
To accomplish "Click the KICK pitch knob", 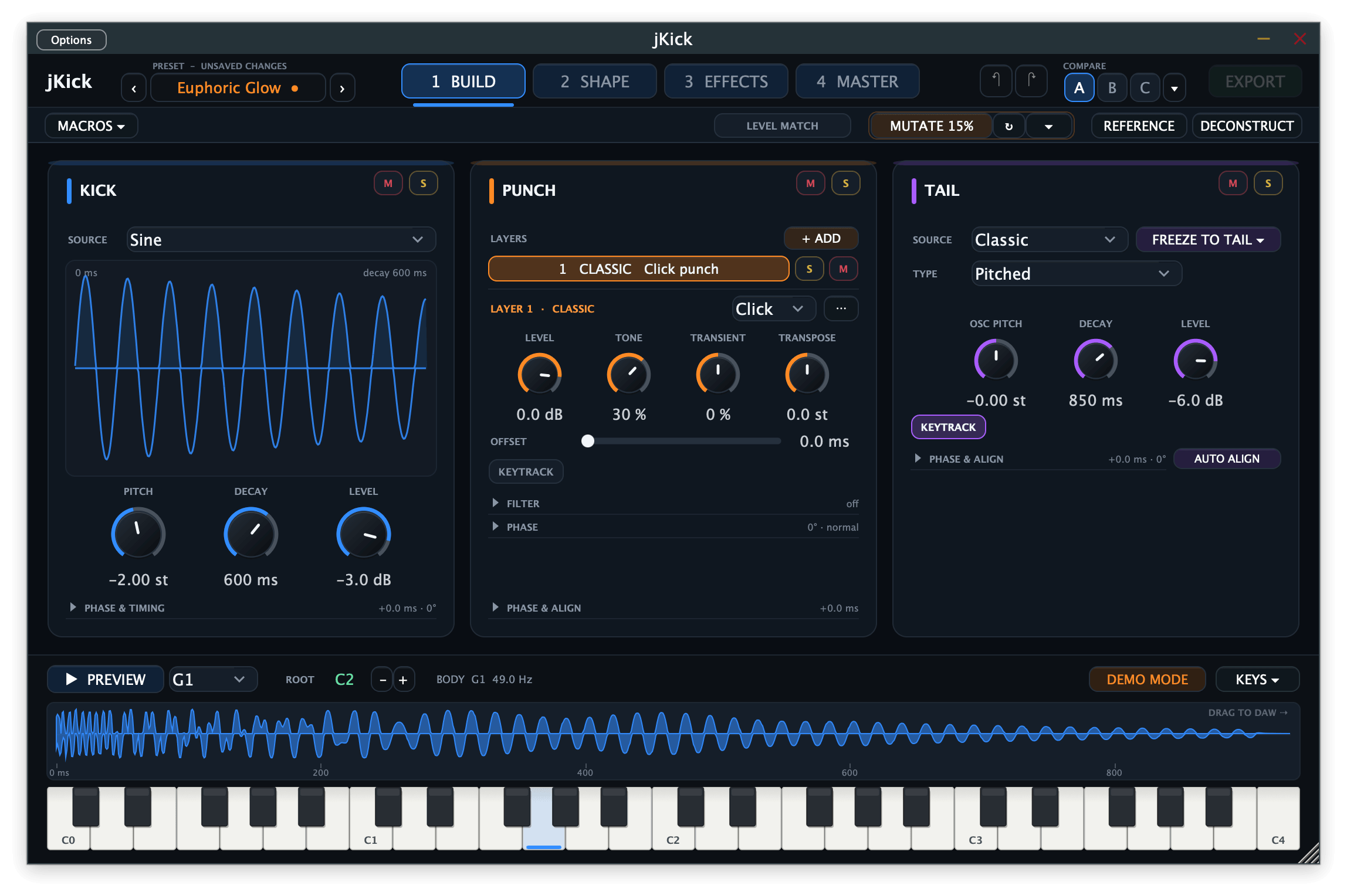I will click(x=138, y=532).
